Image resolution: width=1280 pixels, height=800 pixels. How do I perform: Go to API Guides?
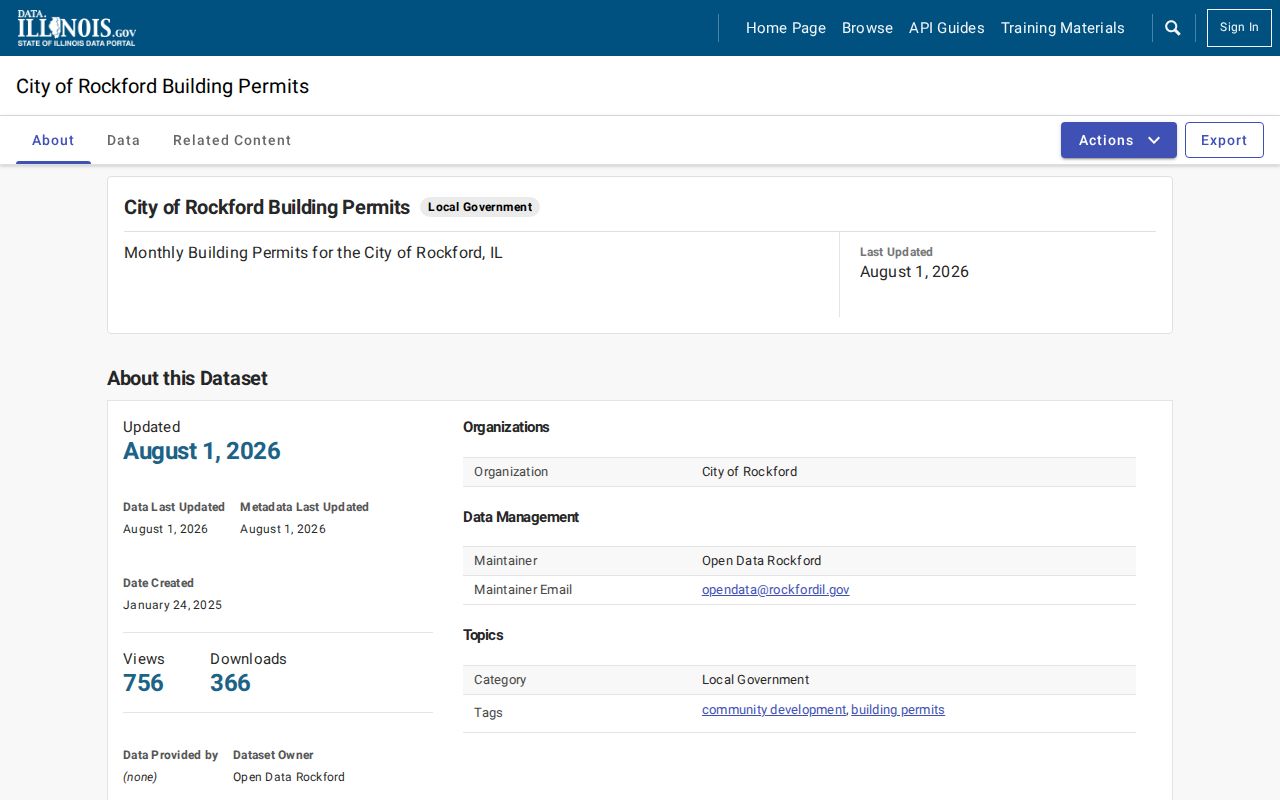[947, 28]
